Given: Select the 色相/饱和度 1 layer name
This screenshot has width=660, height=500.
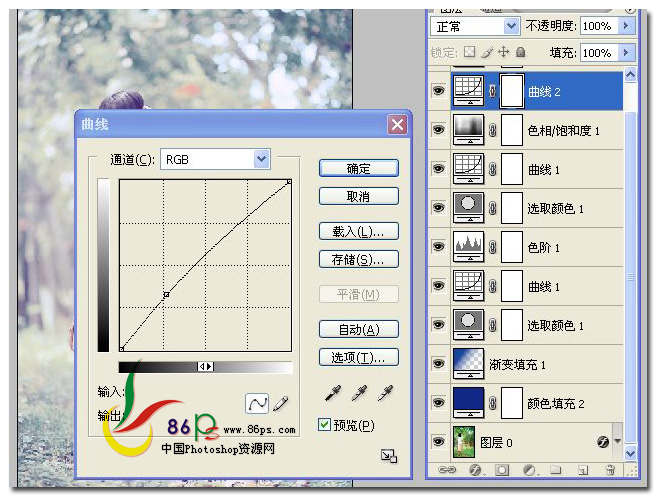Looking at the screenshot, I should coord(564,130).
